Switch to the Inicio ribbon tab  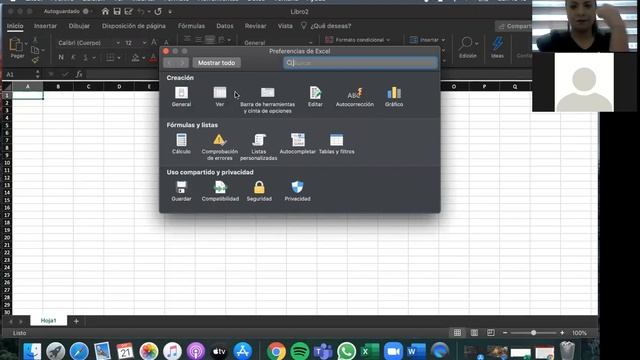tap(15, 26)
